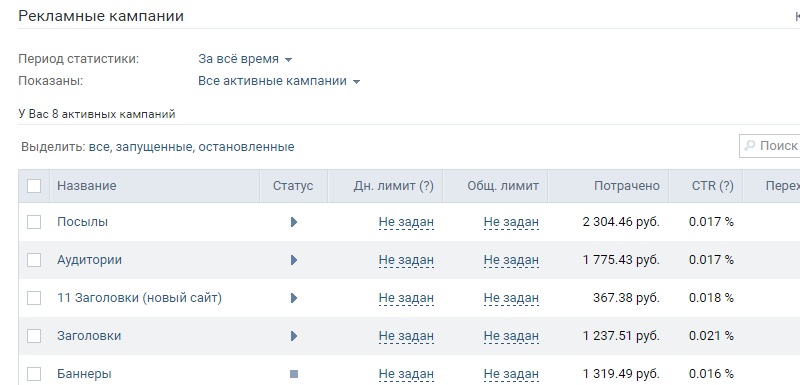This screenshot has width=800, height=385.
Task: Click CTR value 0.018 %
Action: pos(711,298)
